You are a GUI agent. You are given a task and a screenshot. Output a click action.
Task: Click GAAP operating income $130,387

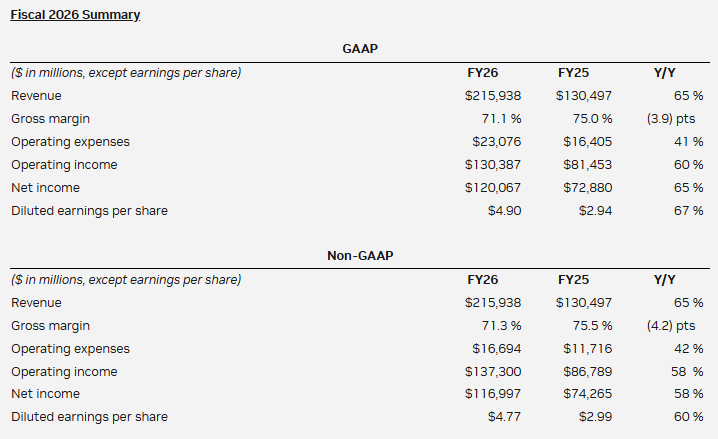493,164
